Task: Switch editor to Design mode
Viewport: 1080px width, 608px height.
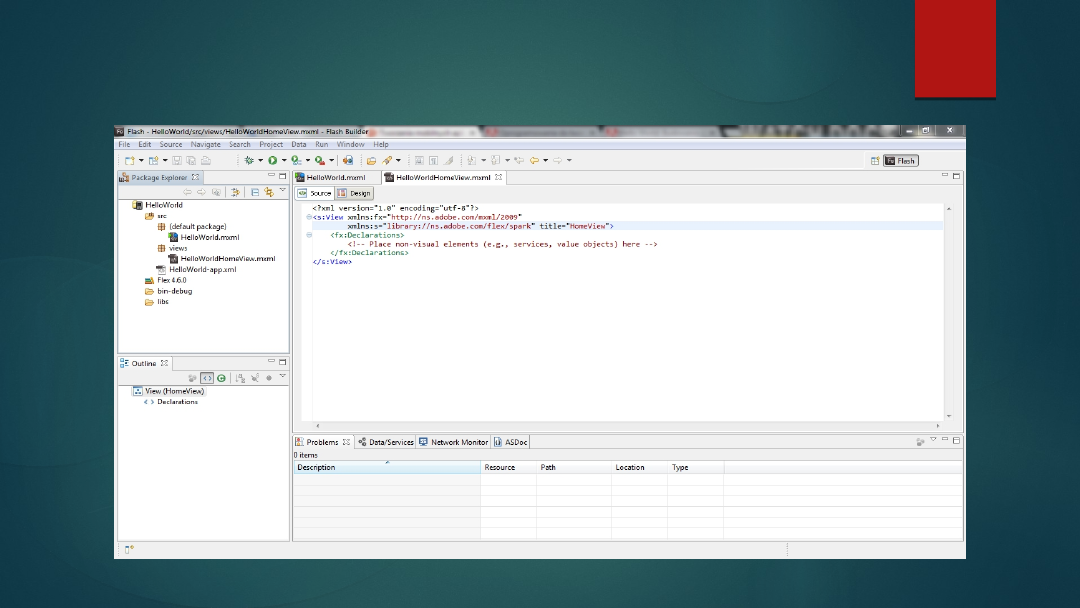Action: [355, 193]
